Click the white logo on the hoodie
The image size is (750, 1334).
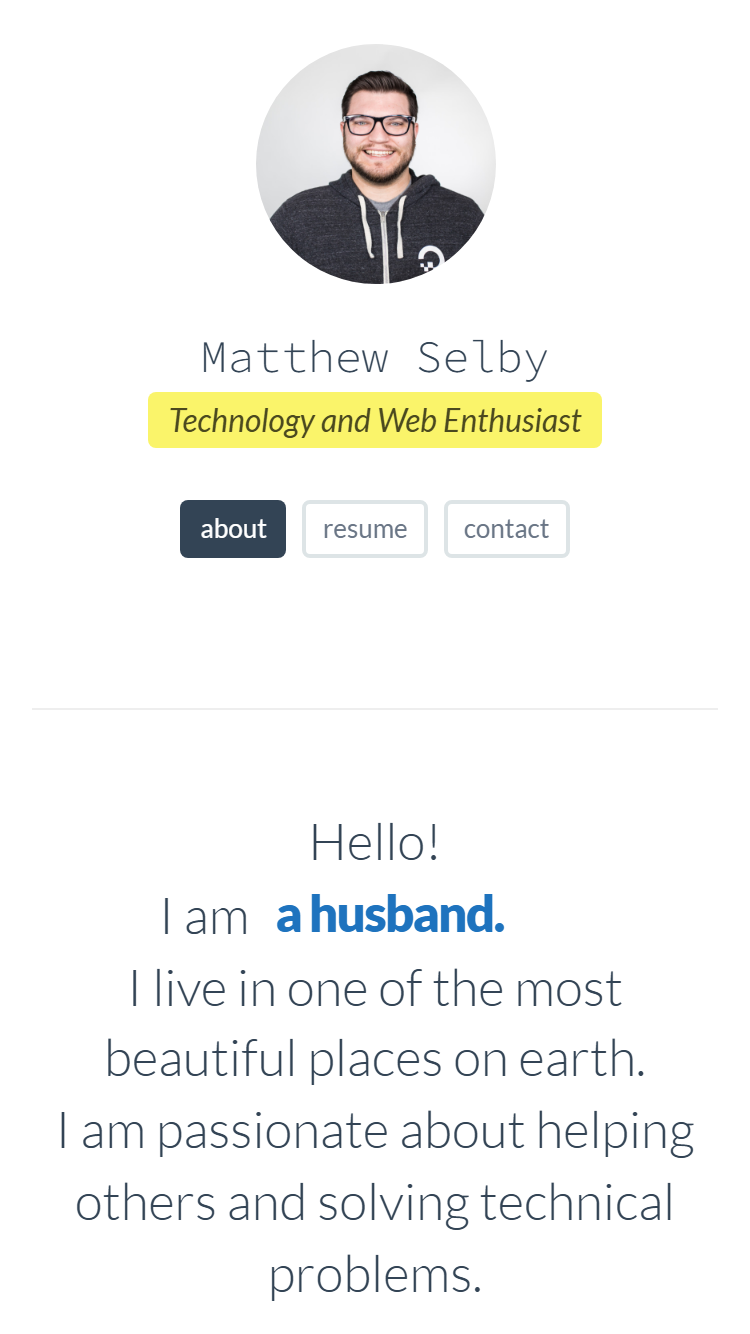point(429,259)
